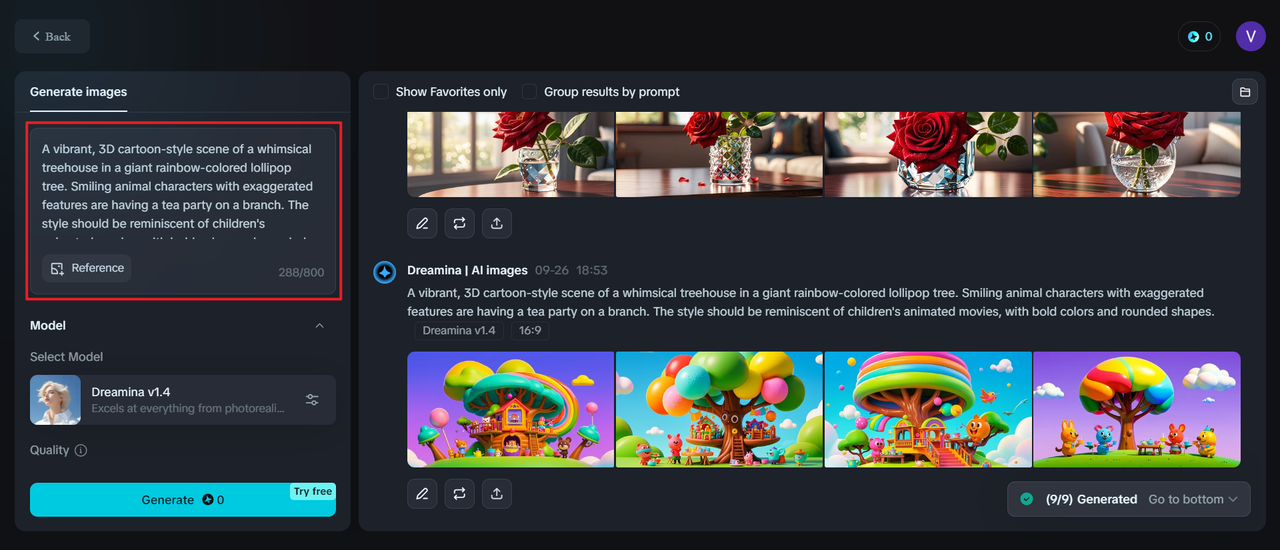The height and width of the screenshot is (550, 1280).
Task: Click the Dreamina AI images logo icon
Action: [384, 272]
